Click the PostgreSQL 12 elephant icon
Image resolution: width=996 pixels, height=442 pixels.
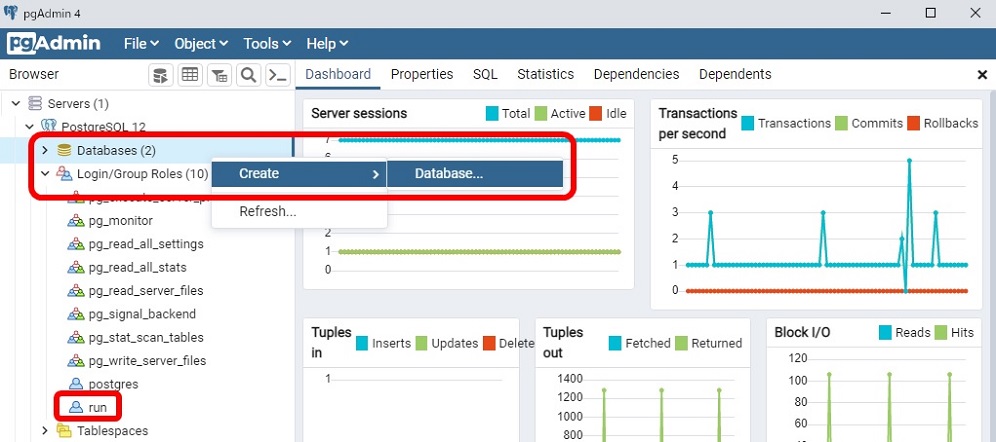click(49, 126)
